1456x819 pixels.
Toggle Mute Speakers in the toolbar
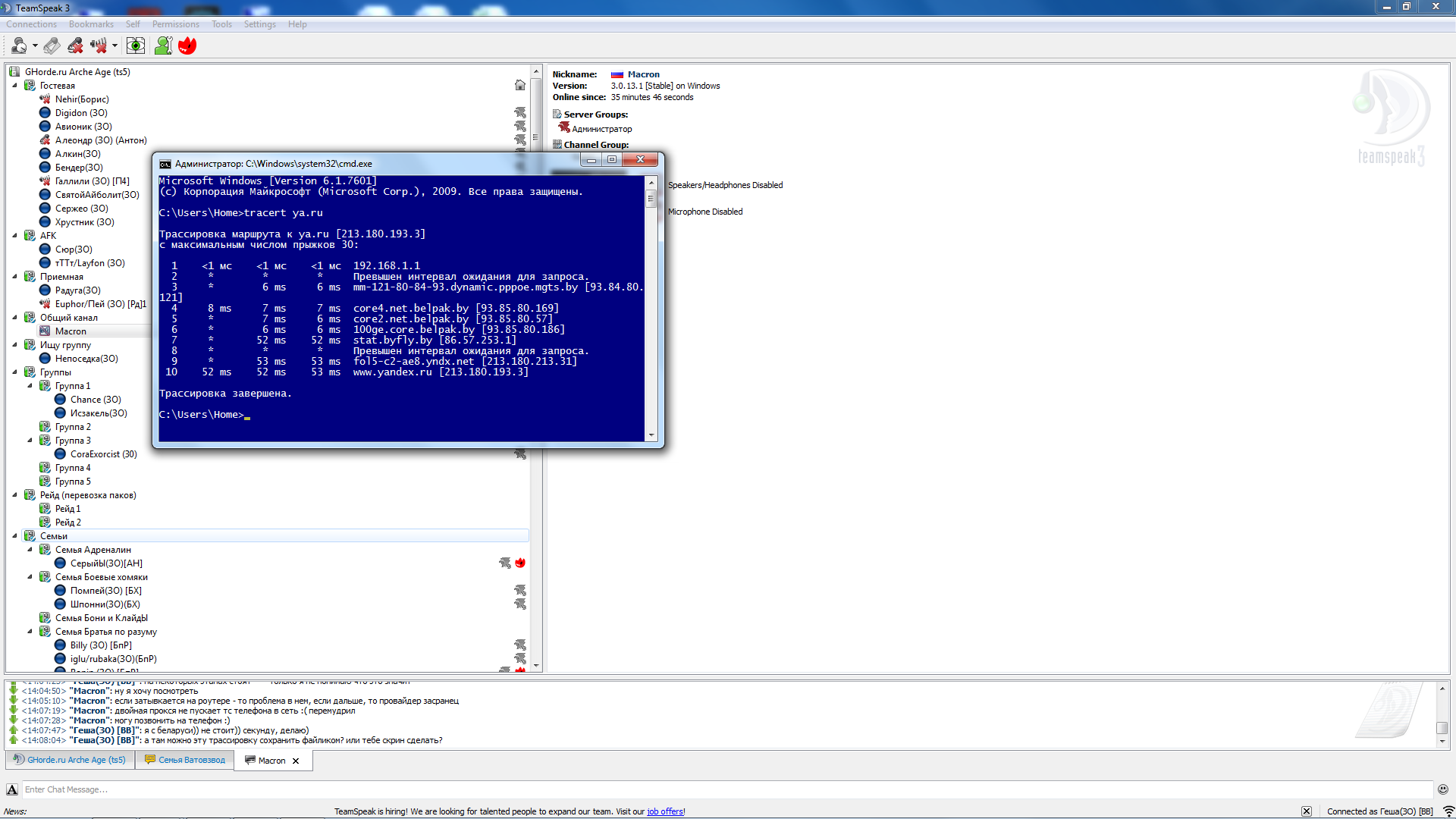point(98,46)
